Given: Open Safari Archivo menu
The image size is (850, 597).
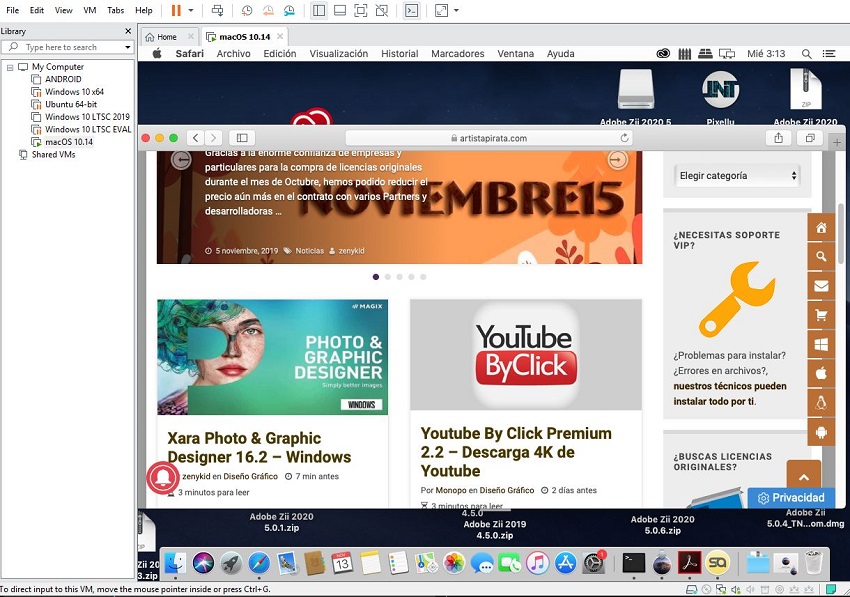Looking at the screenshot, I should pos(234,54).
